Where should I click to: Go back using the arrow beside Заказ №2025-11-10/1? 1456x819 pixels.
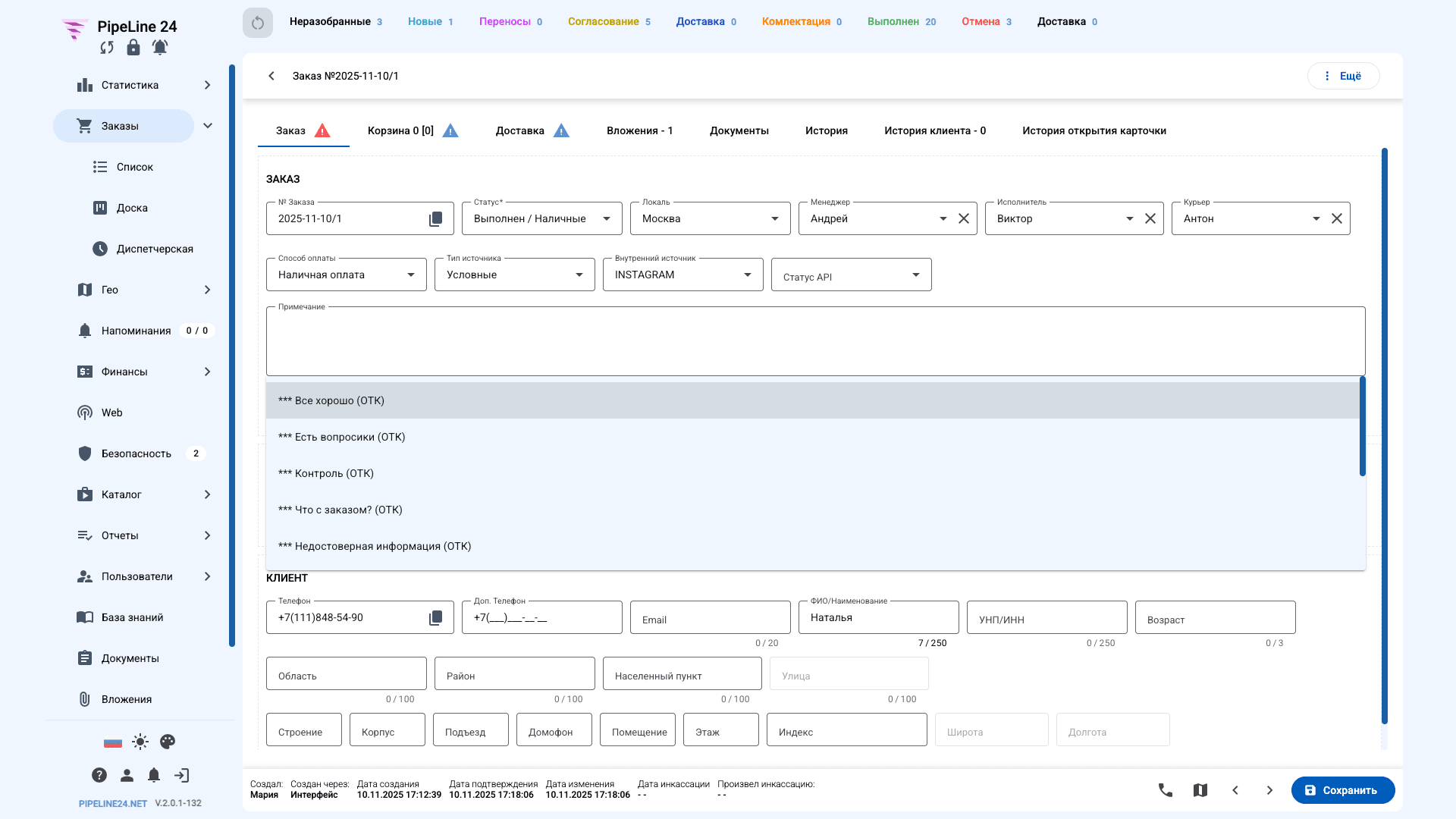271,76
